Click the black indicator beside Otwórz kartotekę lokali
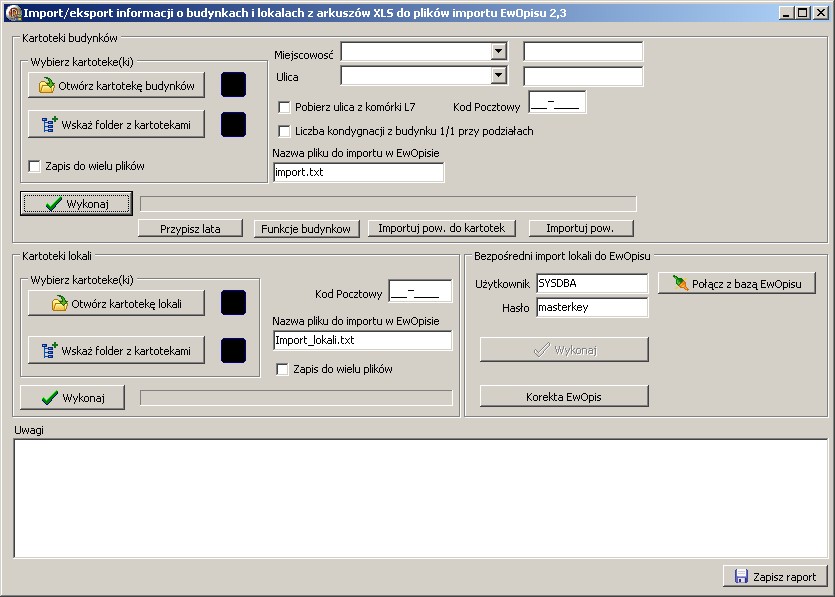Viewport: 835px width, 597px height. [233, 302]
